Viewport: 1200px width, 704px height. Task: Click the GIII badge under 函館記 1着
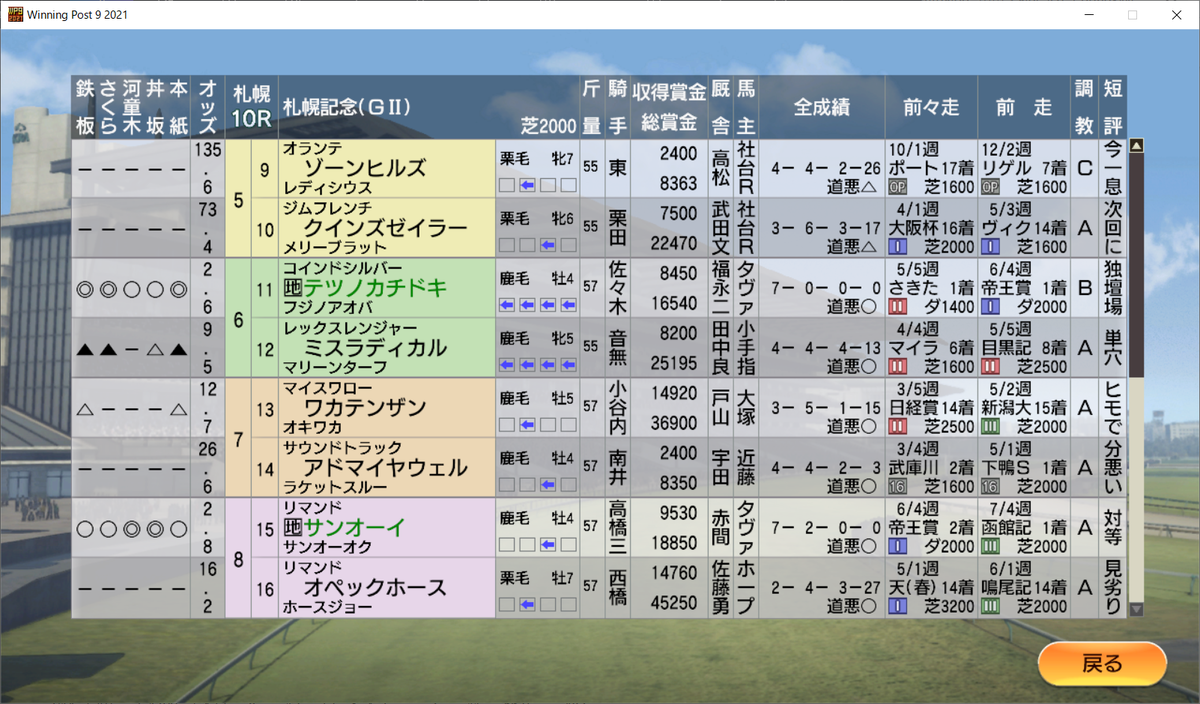click(x=990, y=547)
